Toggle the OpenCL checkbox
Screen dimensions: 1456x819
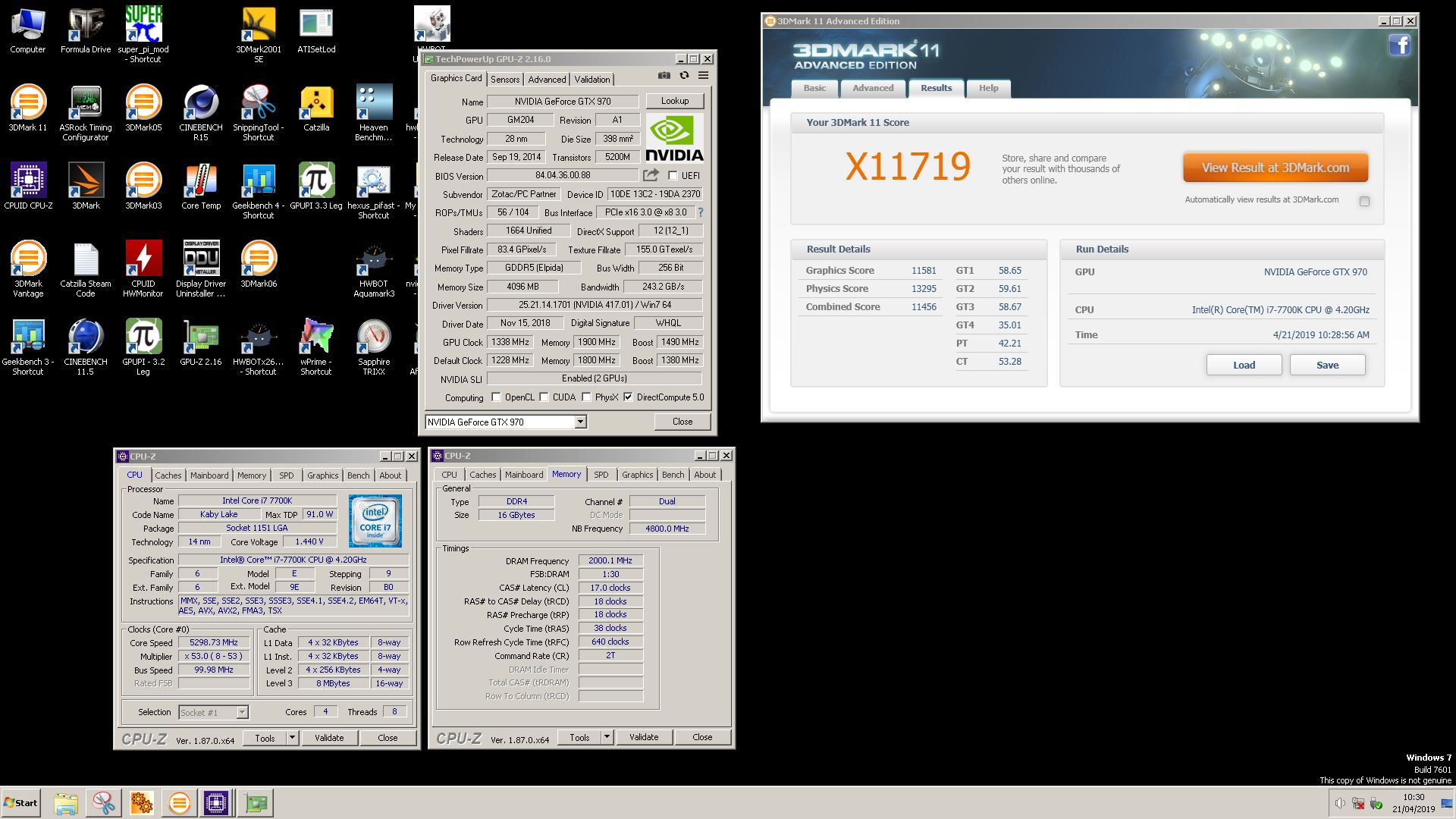[x=496, y=397]
